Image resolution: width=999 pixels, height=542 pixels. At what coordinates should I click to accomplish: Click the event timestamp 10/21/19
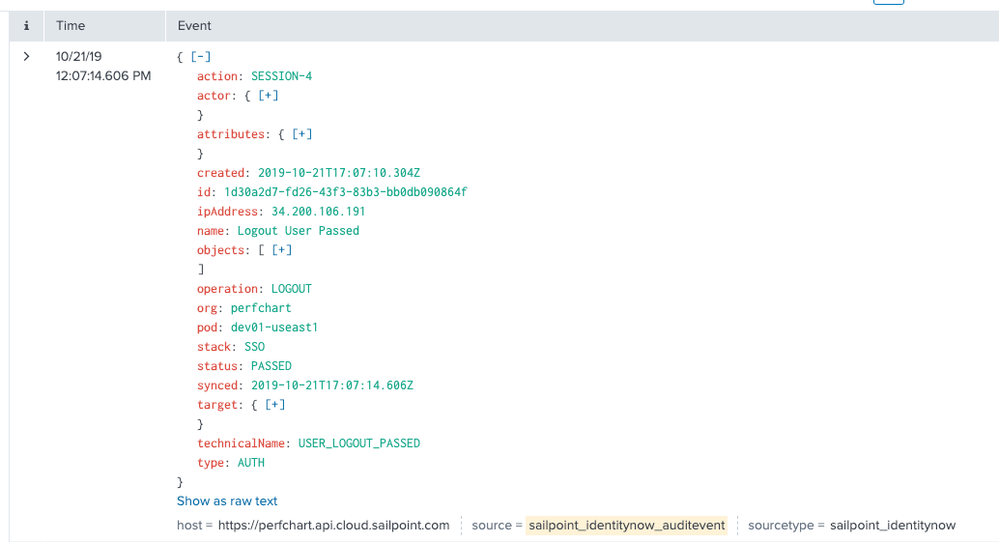(79, 57)
